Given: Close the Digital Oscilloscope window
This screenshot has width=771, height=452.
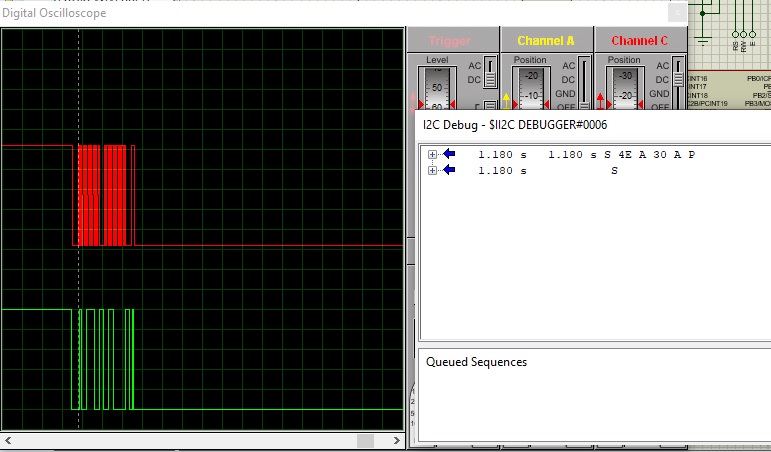Looking at the screenshot, I should (x=678, y=12).
